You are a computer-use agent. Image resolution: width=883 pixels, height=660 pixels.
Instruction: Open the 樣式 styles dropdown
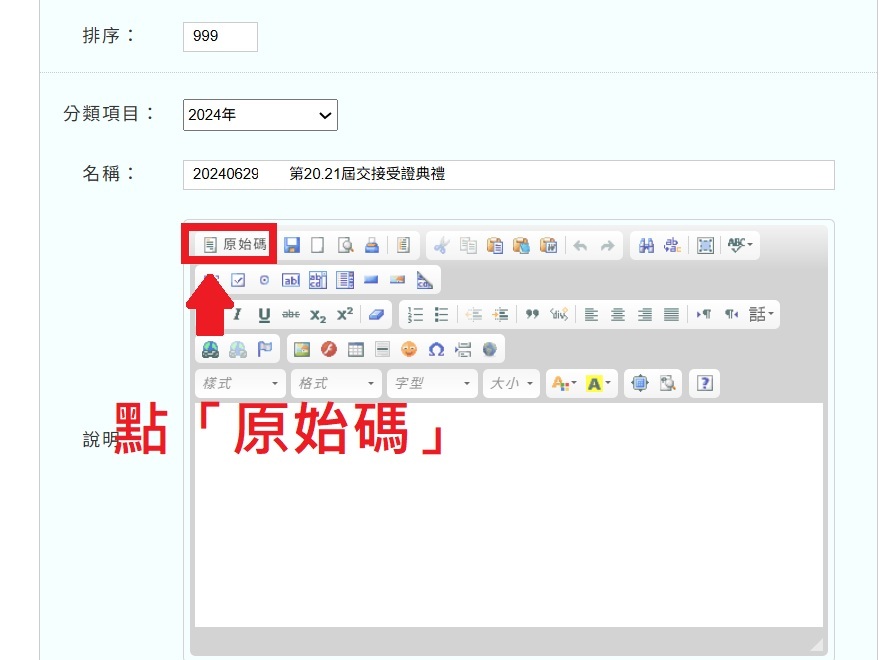click(240, 383)
